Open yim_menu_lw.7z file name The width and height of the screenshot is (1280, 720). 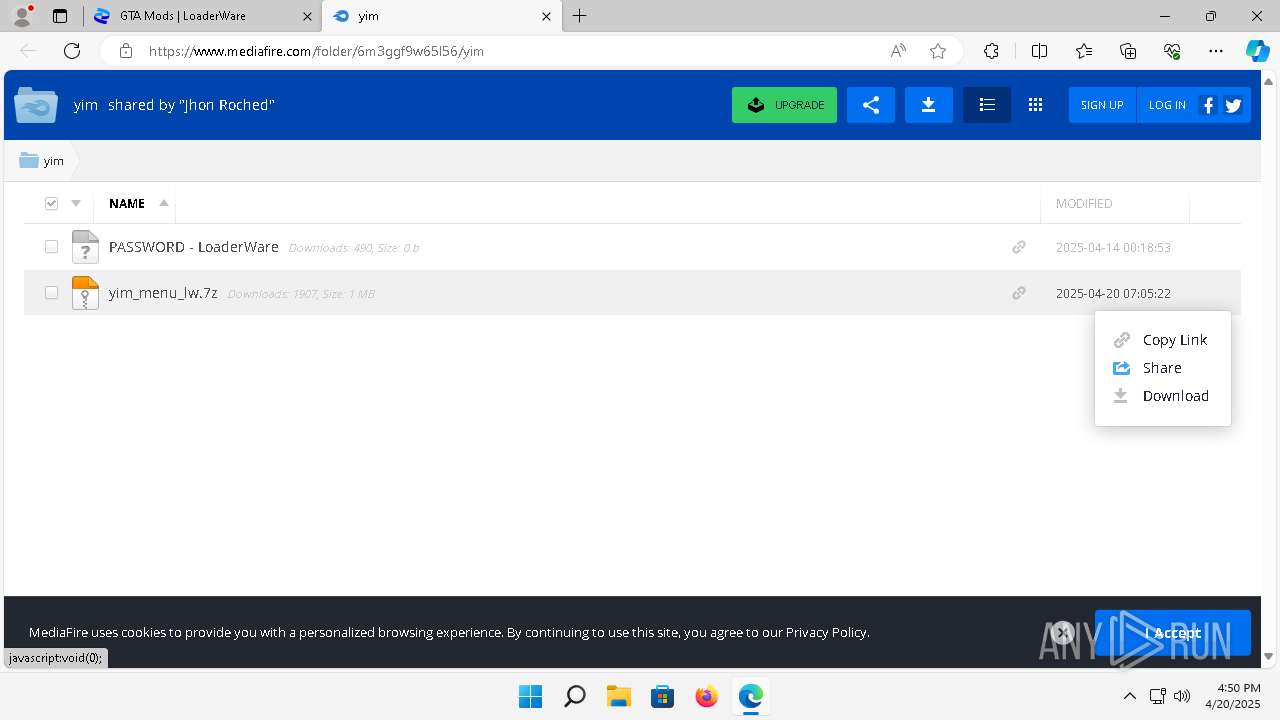163,293
